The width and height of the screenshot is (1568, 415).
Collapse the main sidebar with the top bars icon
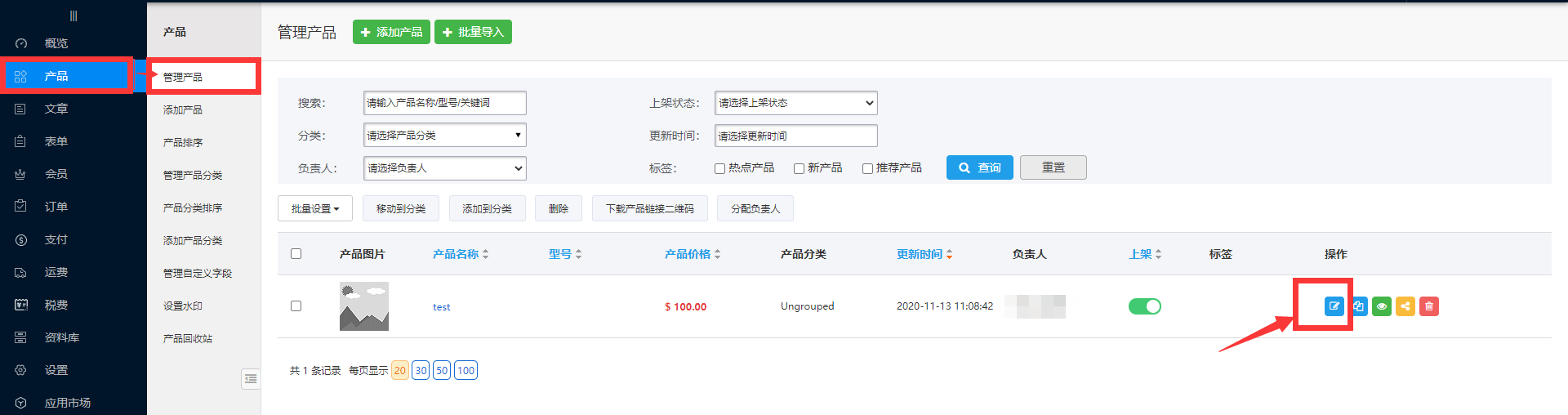[x=73, y=16]
